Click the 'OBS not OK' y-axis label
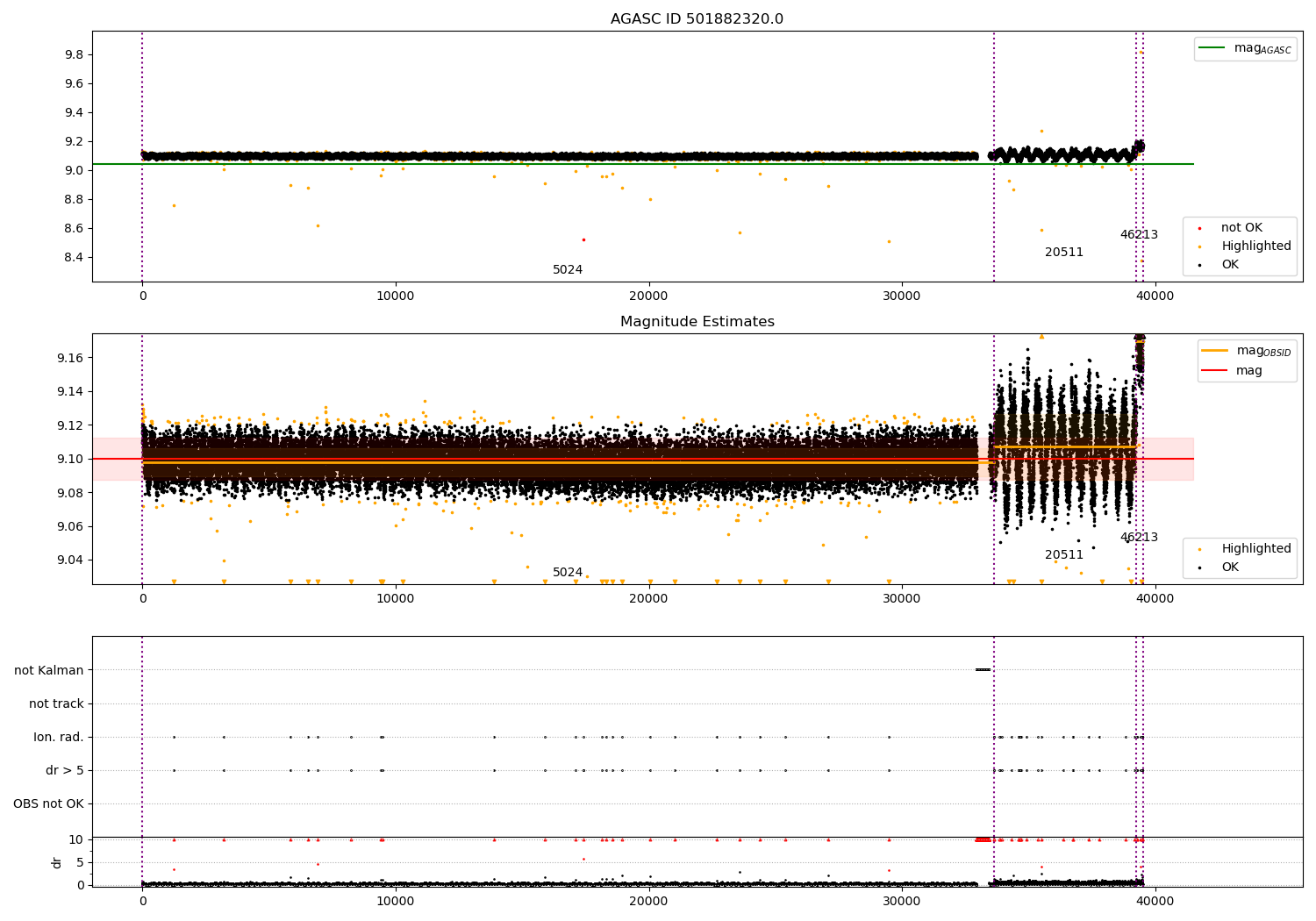Image resolution: width=1316 pixels, height=921 pixels. (x=49, y=803)
